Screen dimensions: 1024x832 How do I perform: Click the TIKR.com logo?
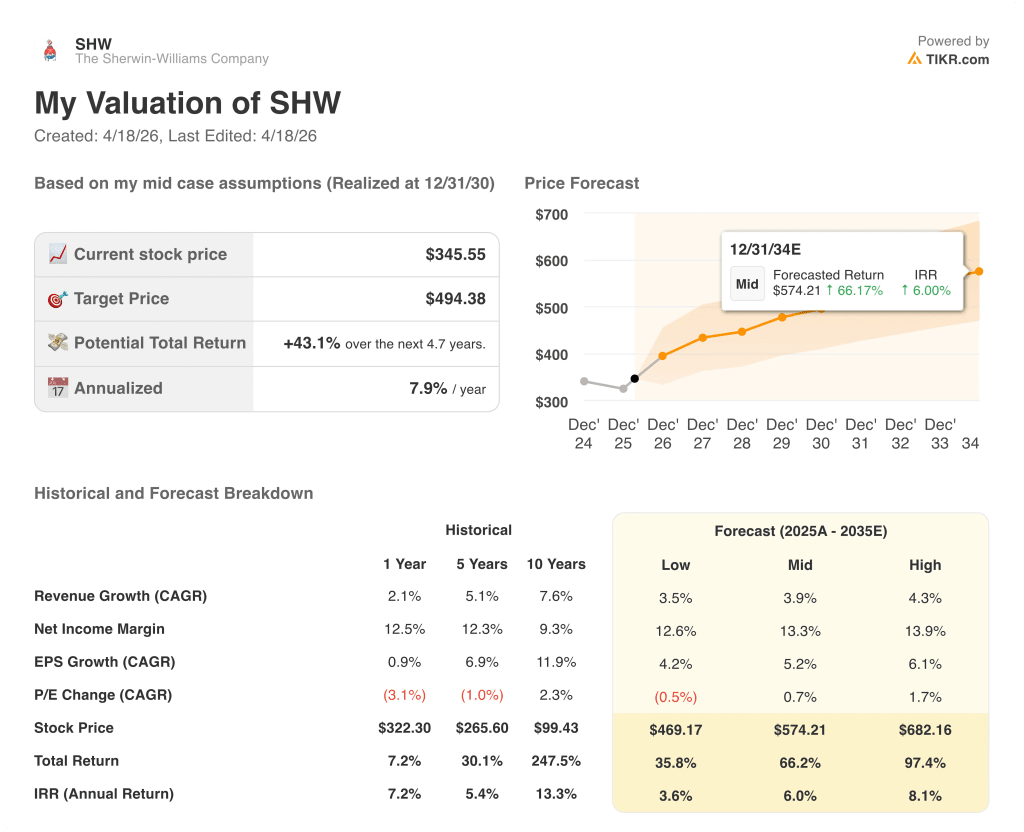pyautogui.click(x=948, y=59)
